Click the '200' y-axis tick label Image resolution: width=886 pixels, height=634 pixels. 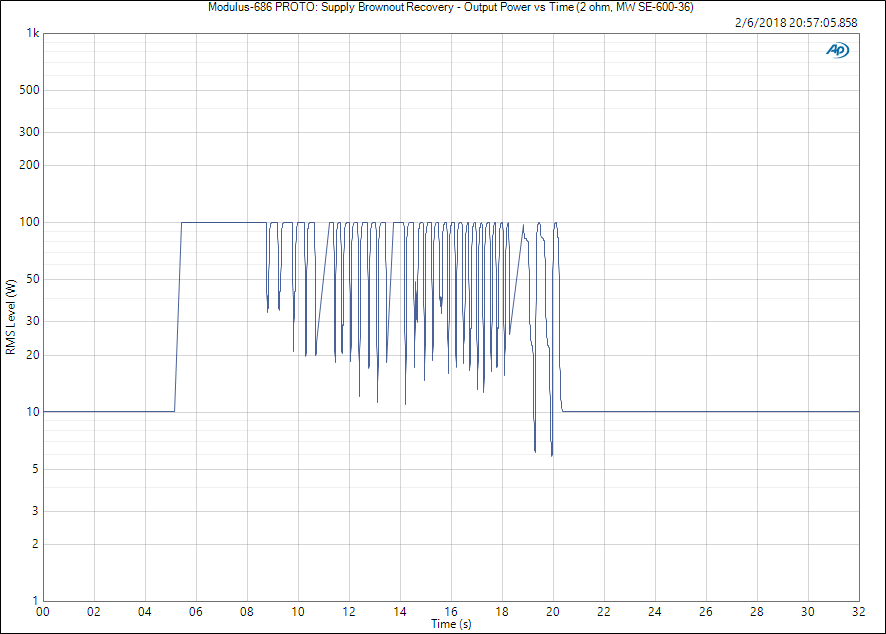pyautogui.click(x=29, y=165)
